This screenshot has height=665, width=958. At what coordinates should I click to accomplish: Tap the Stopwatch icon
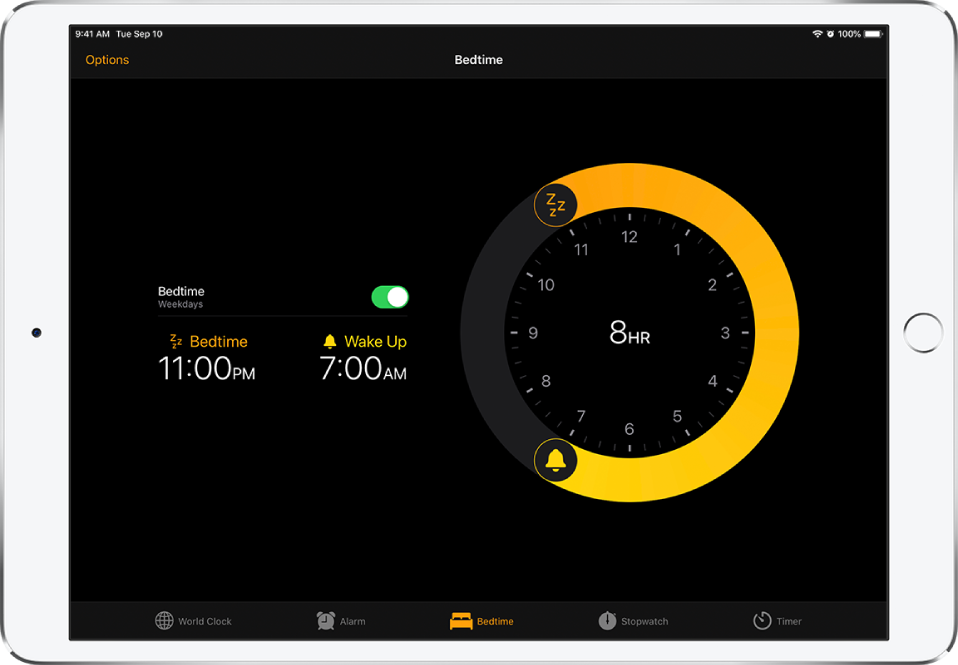[x=607, y=621]
